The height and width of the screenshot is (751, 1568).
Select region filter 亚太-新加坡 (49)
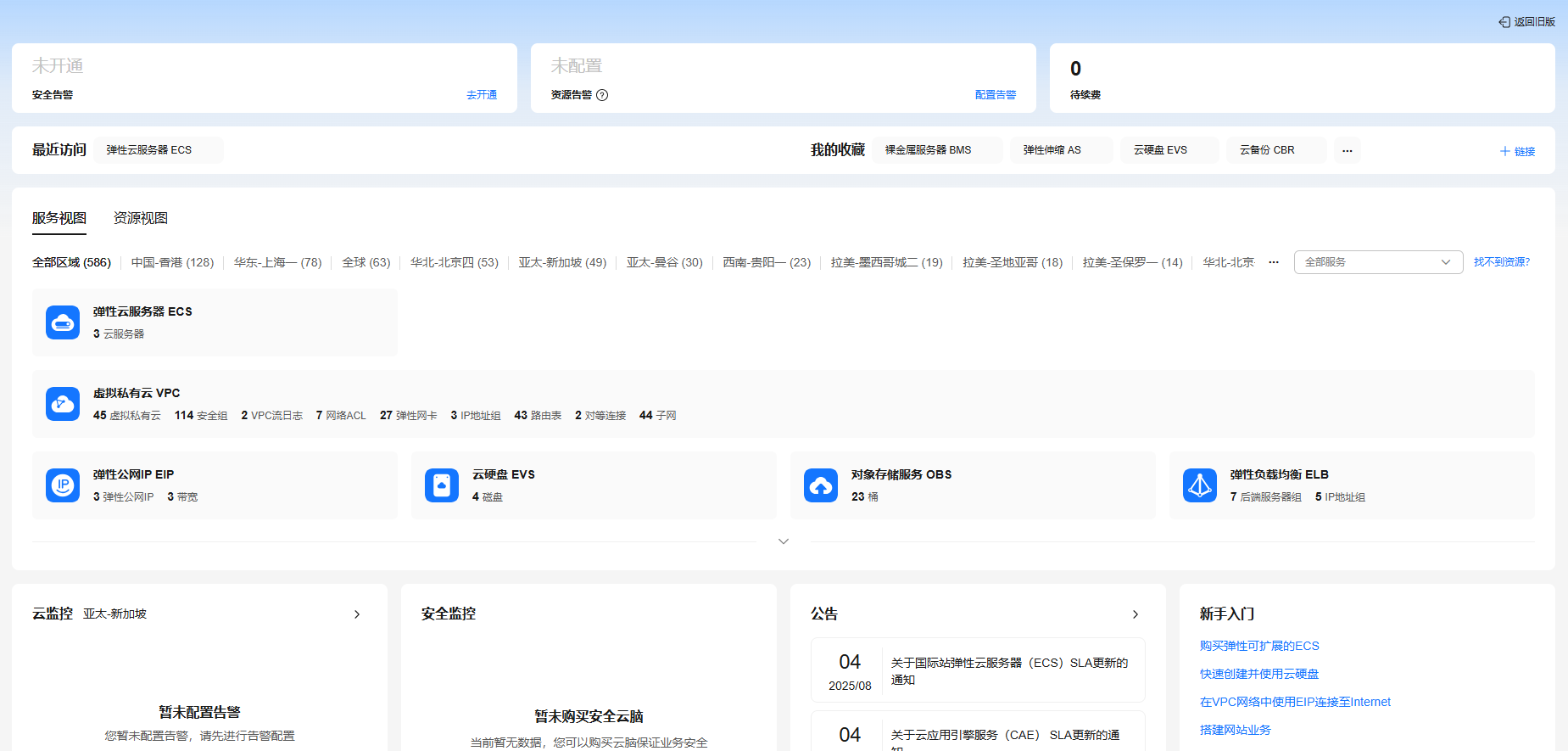(562, 262)
